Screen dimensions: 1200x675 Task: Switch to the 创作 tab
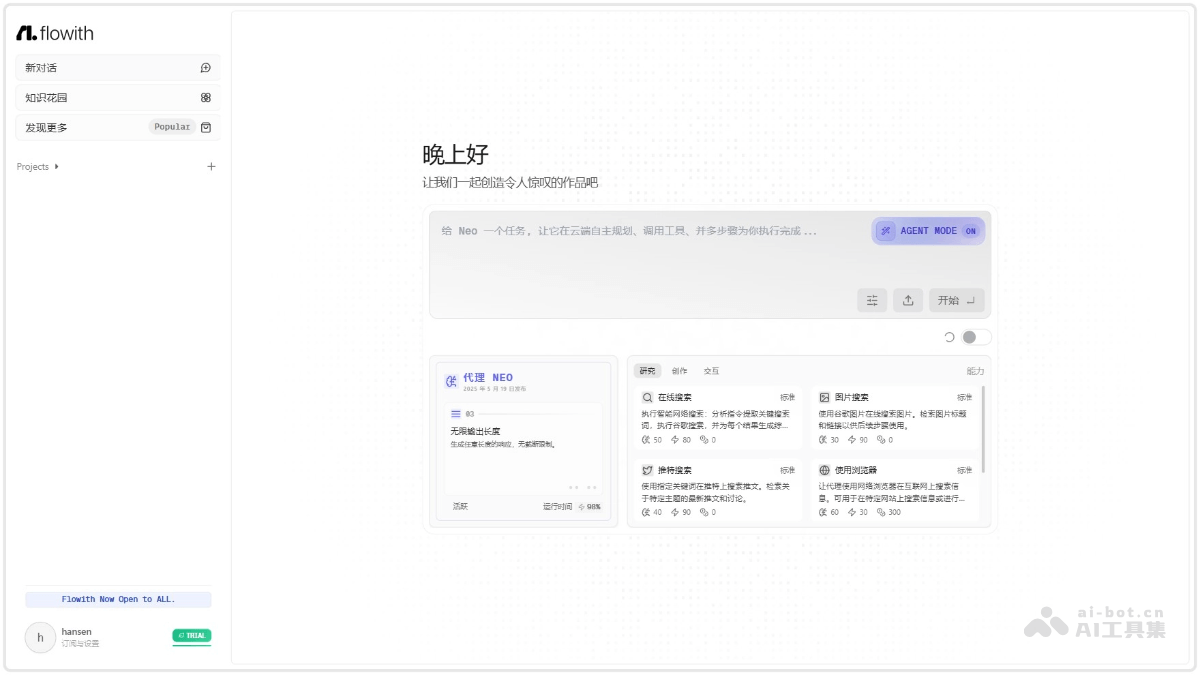tap(680, 370)
